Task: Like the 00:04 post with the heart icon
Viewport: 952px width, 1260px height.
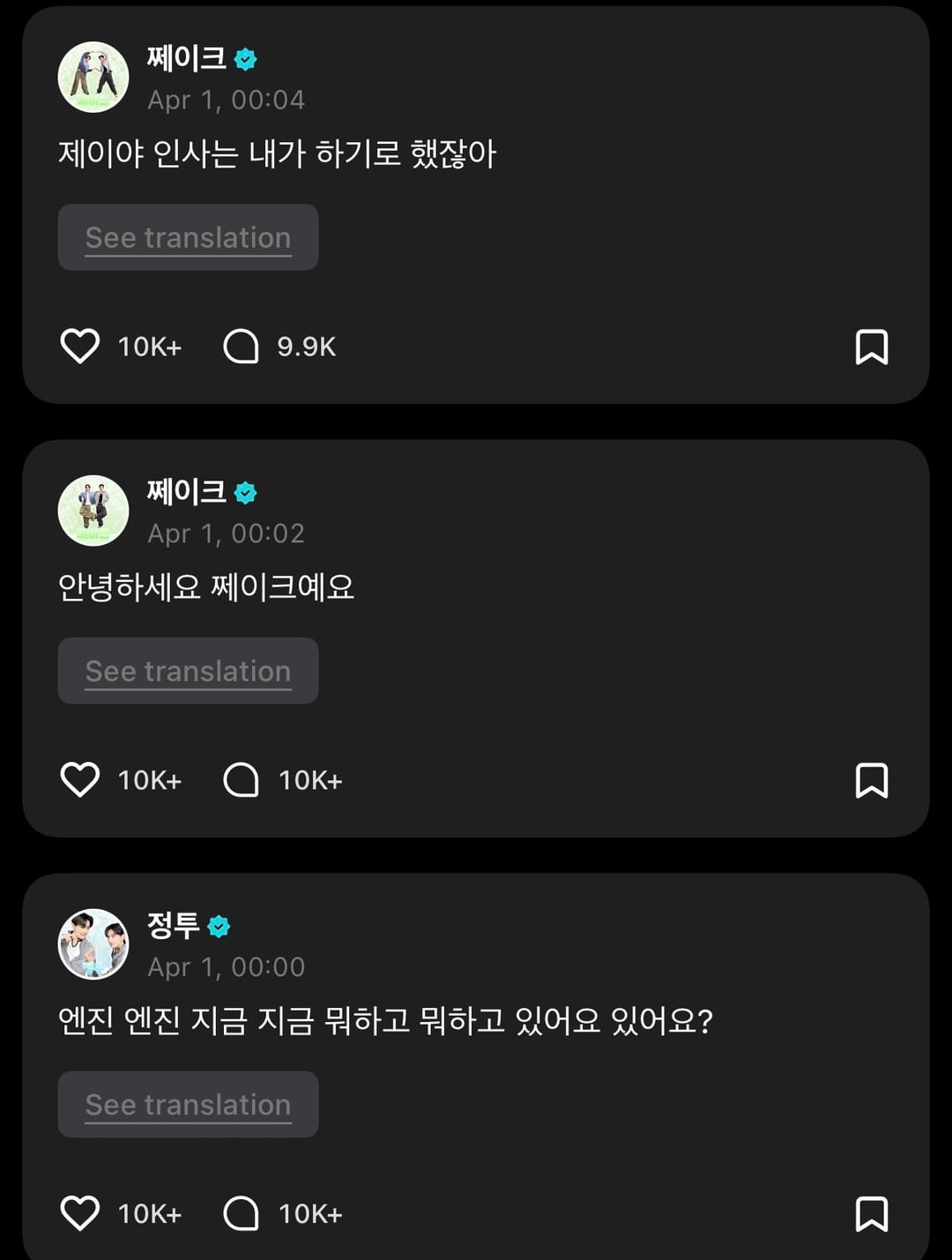Action: tap(79, 347)
